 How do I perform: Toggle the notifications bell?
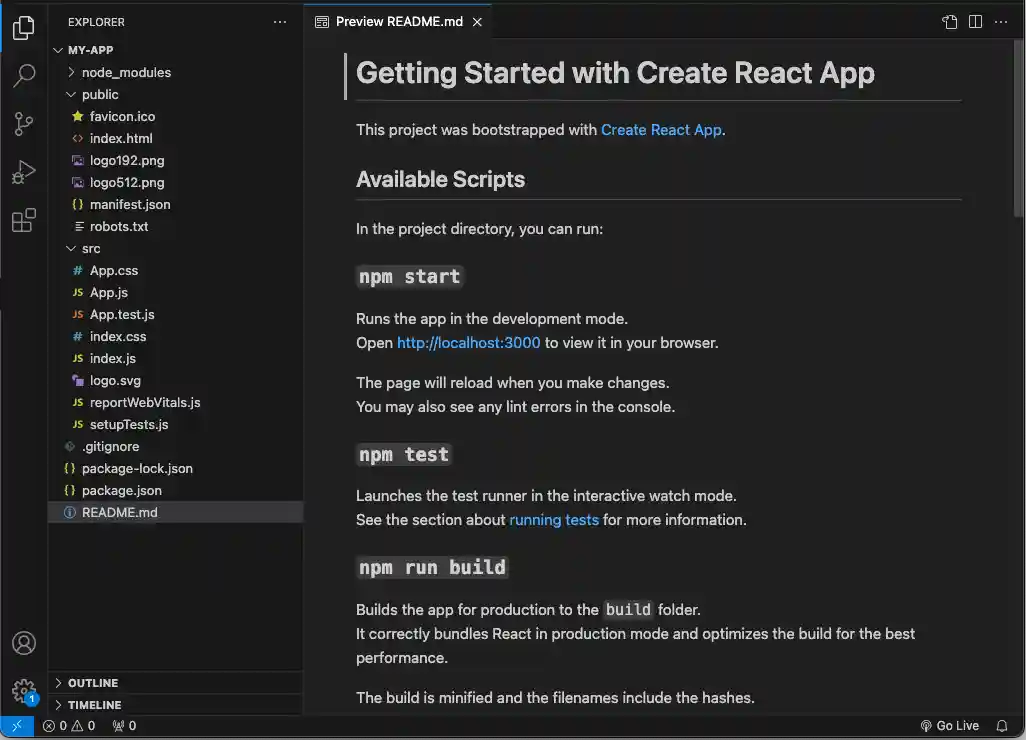click(1003, 725)
